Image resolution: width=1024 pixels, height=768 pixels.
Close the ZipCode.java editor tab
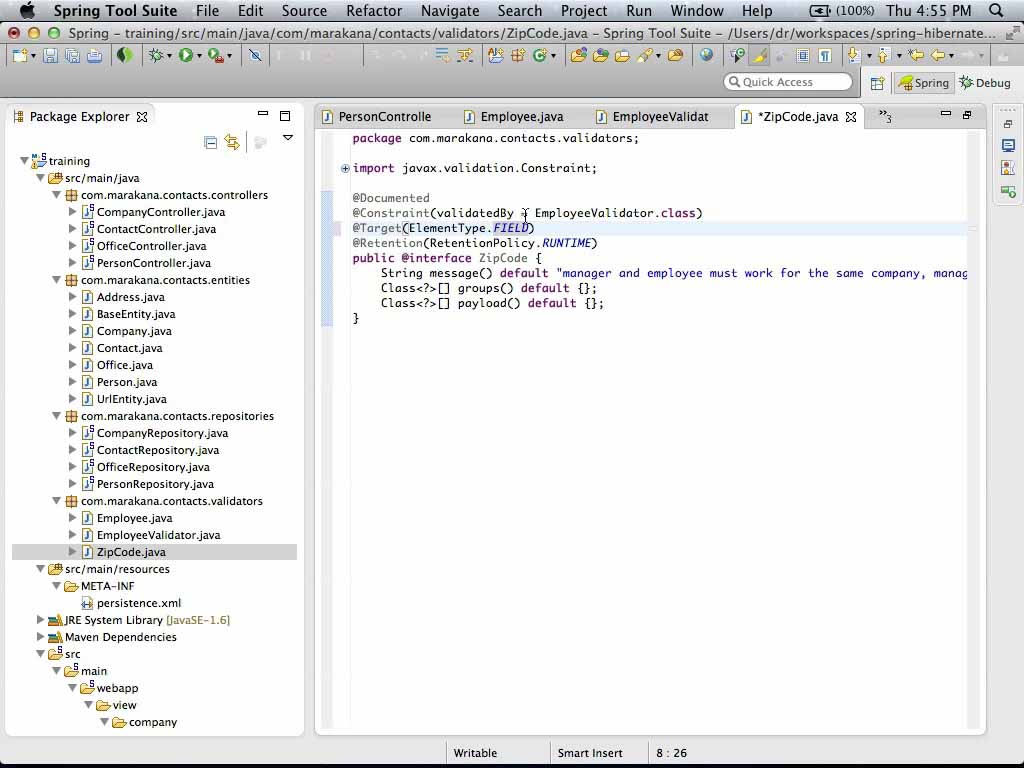click(x=851, y=117)
